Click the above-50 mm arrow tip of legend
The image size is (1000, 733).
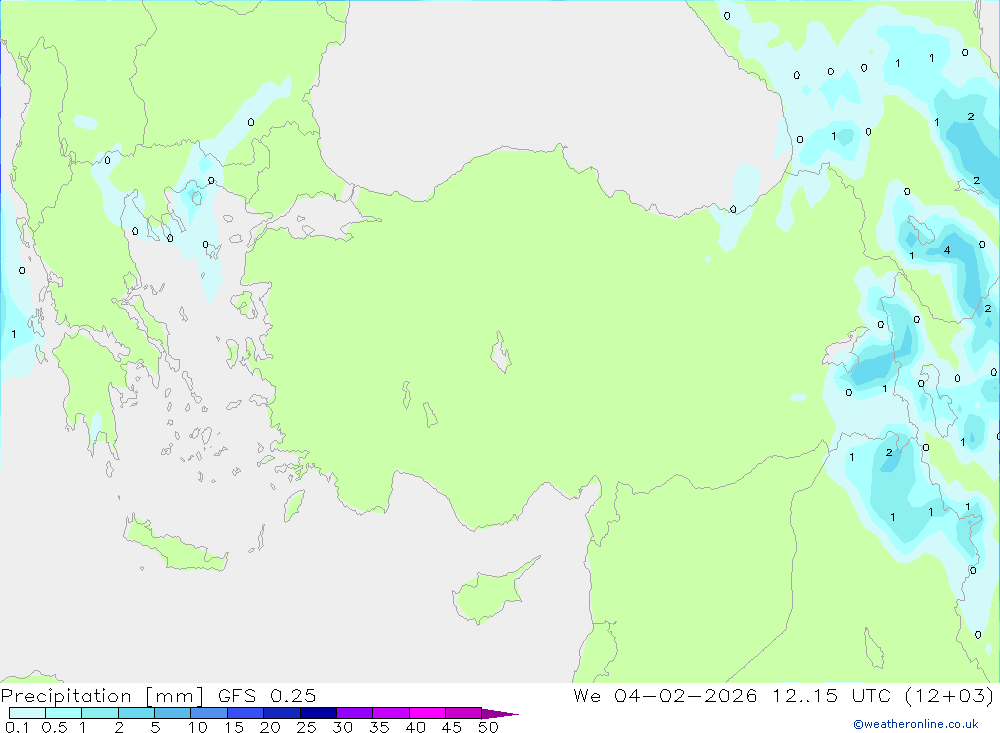coord(500,713)
